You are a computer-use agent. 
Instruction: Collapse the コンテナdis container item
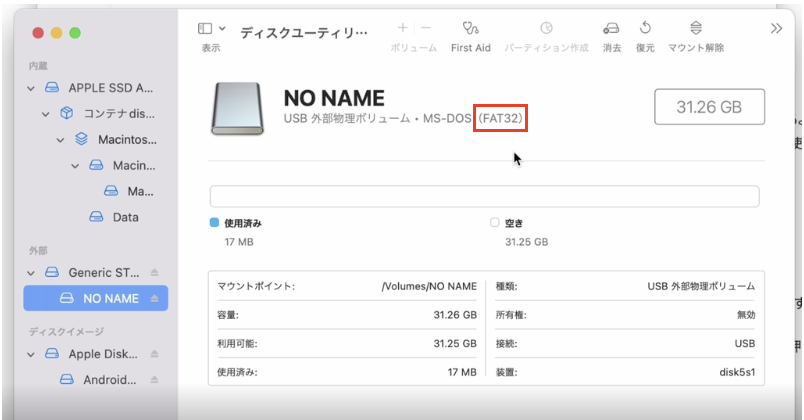pyautogui.click(x=46, y=114)
